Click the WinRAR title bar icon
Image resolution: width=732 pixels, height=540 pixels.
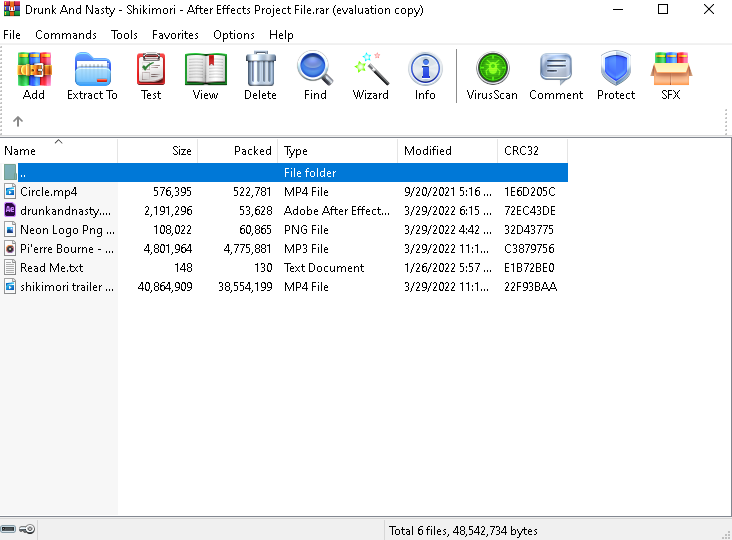(x=11, y=9)
